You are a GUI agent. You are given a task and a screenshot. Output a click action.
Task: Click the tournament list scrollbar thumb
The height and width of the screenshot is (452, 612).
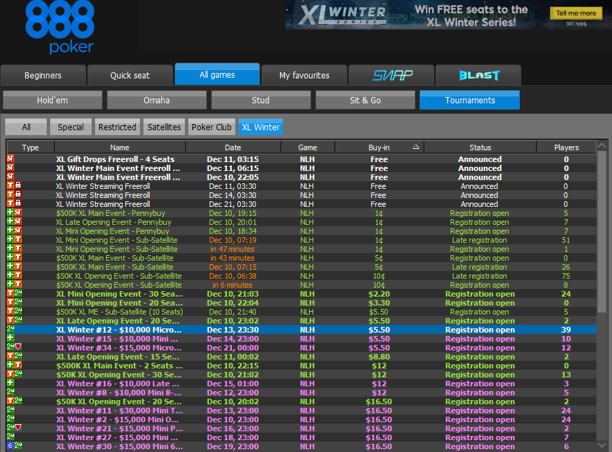pyautogui.click(x=602, y=232)
